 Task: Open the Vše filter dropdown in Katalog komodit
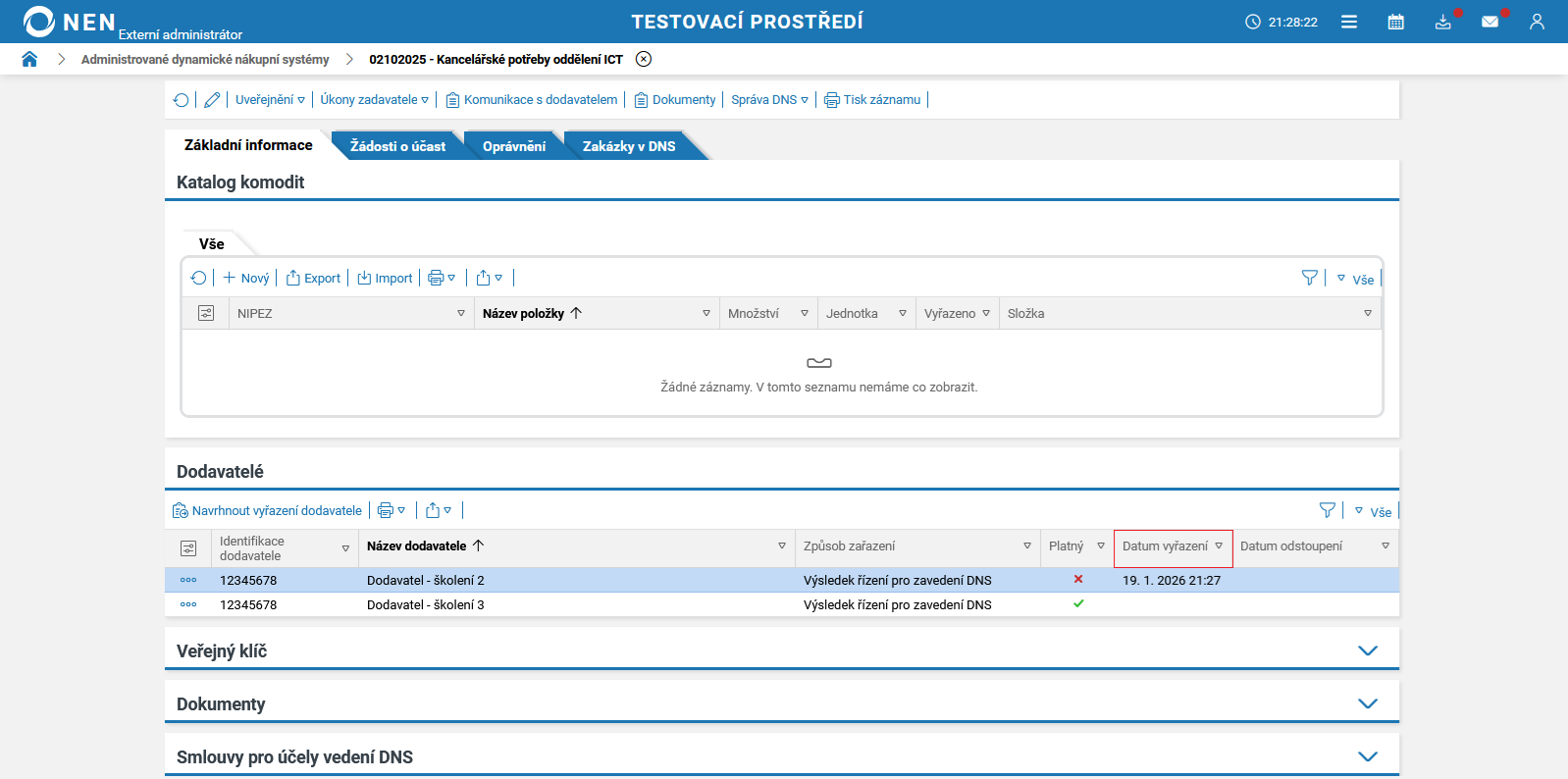[1356, 280]
